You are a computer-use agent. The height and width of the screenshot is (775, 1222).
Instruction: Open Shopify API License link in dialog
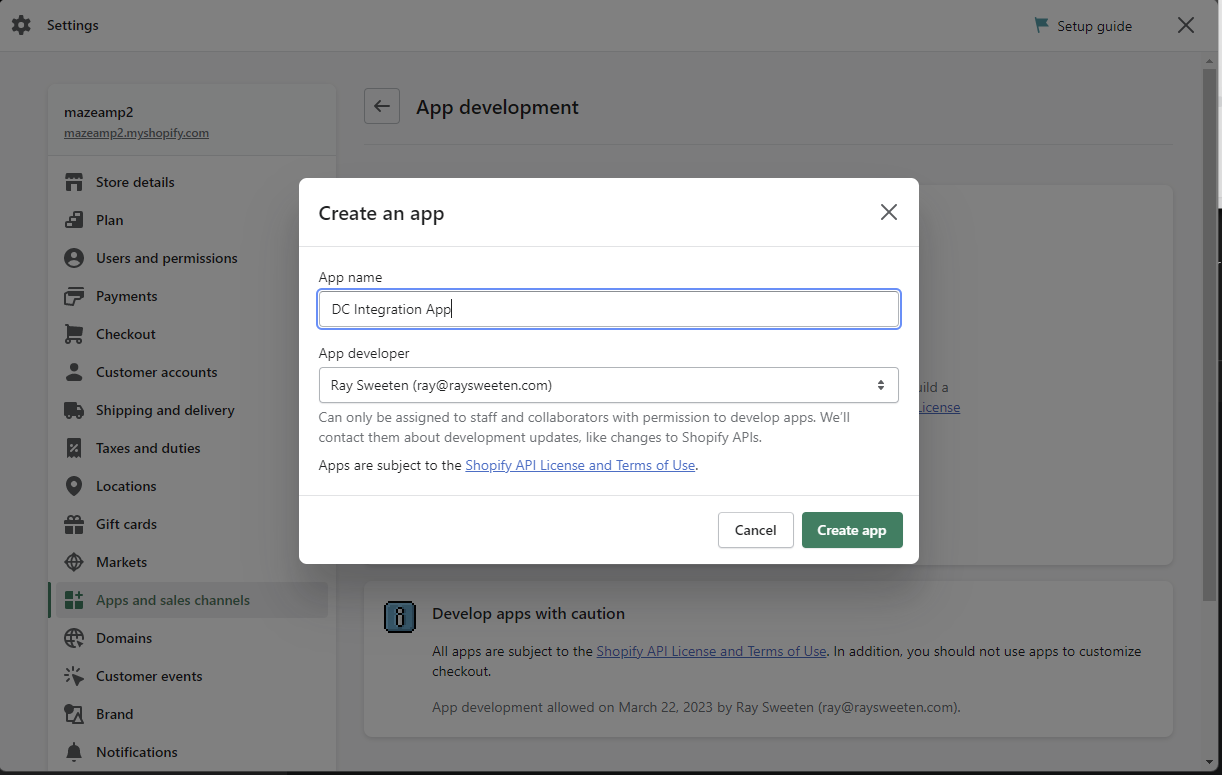point(580,465)
